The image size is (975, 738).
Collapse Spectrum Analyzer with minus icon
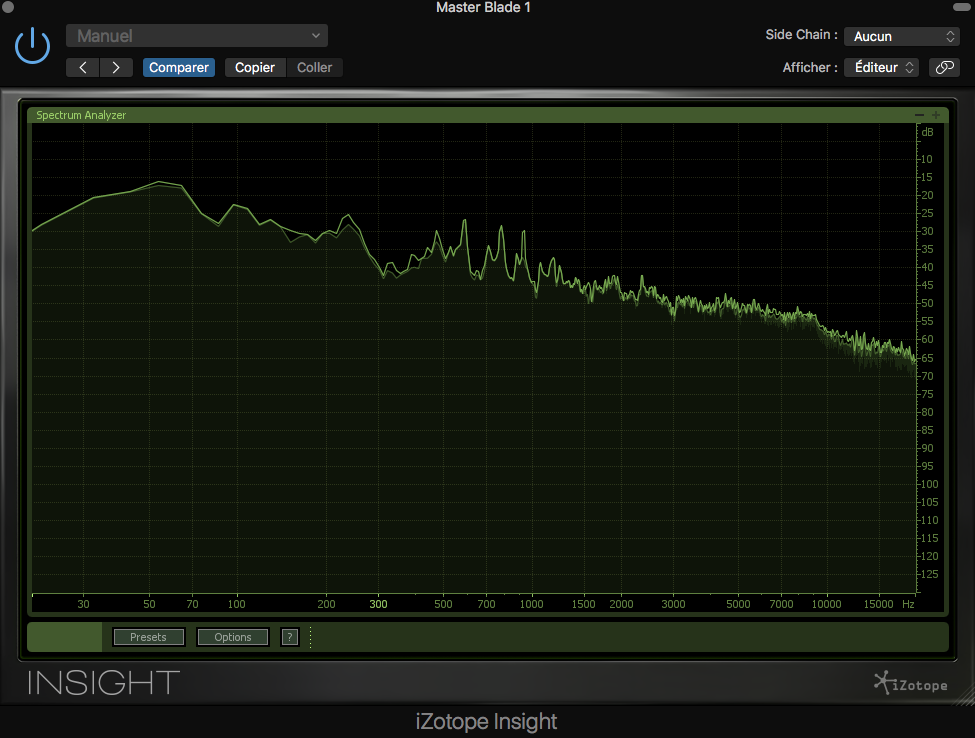[919, 115]
